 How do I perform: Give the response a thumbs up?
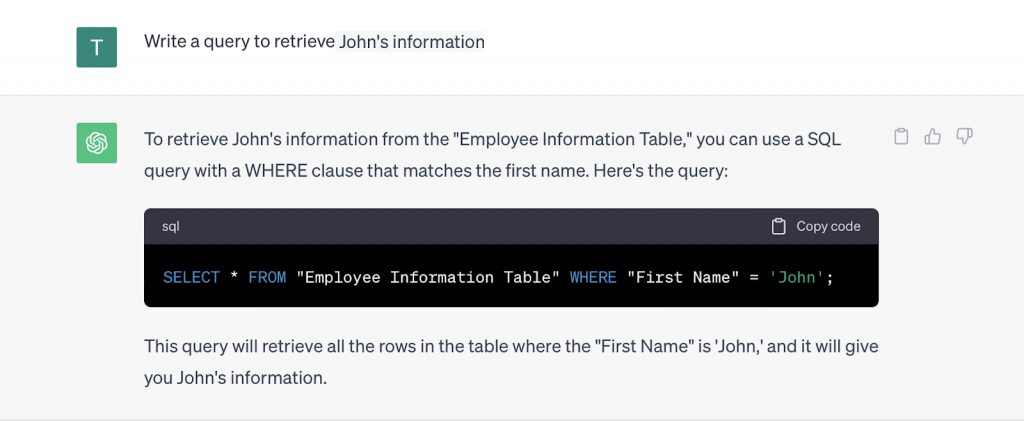[x=933, y=136]
